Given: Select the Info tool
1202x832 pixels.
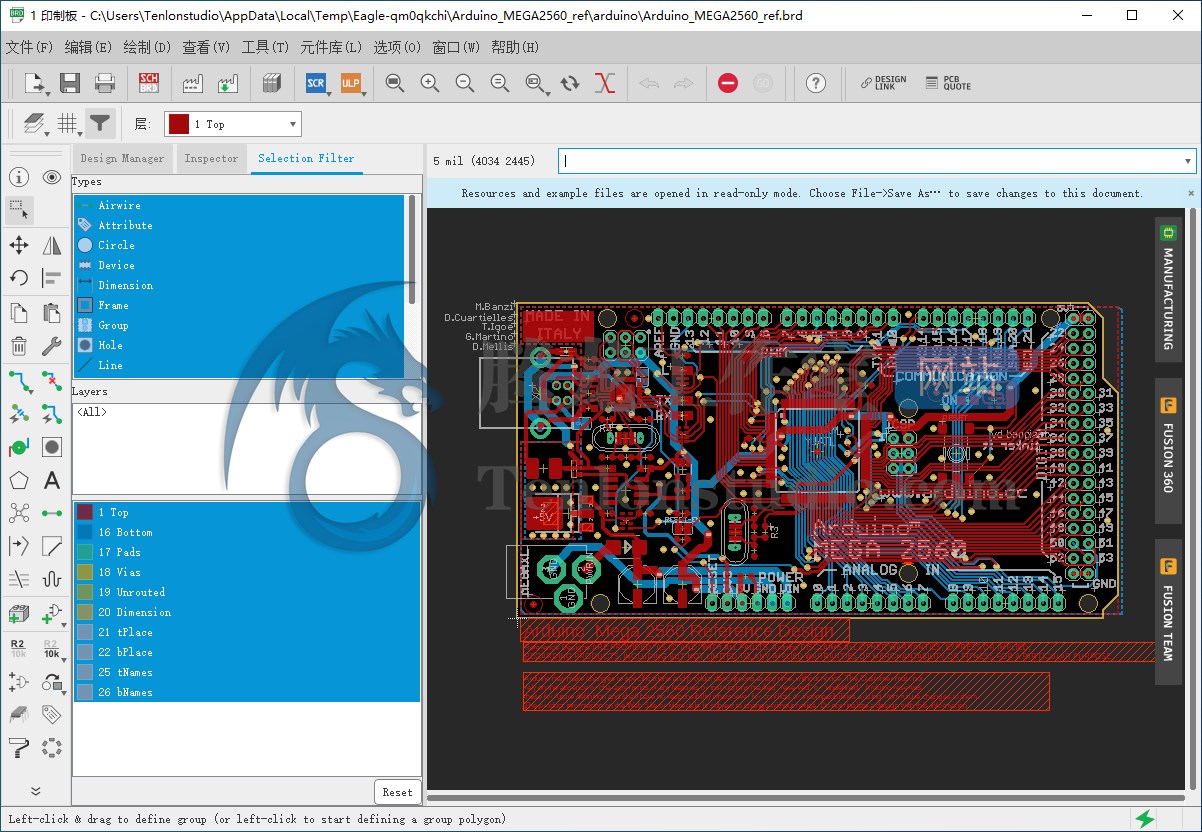Looking at the screenshot, I should click(x=19, y=177).
